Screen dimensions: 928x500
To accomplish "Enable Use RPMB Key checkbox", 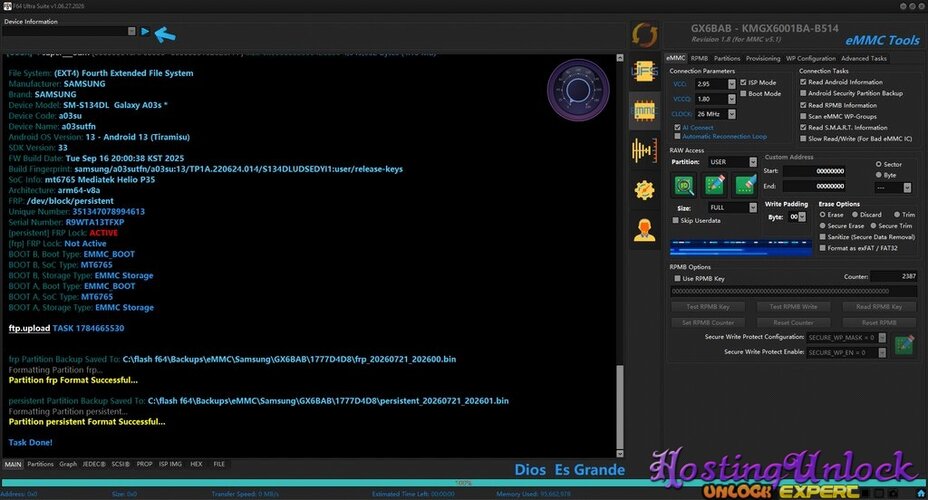I will pyautogui.click(x=677, y=278).
